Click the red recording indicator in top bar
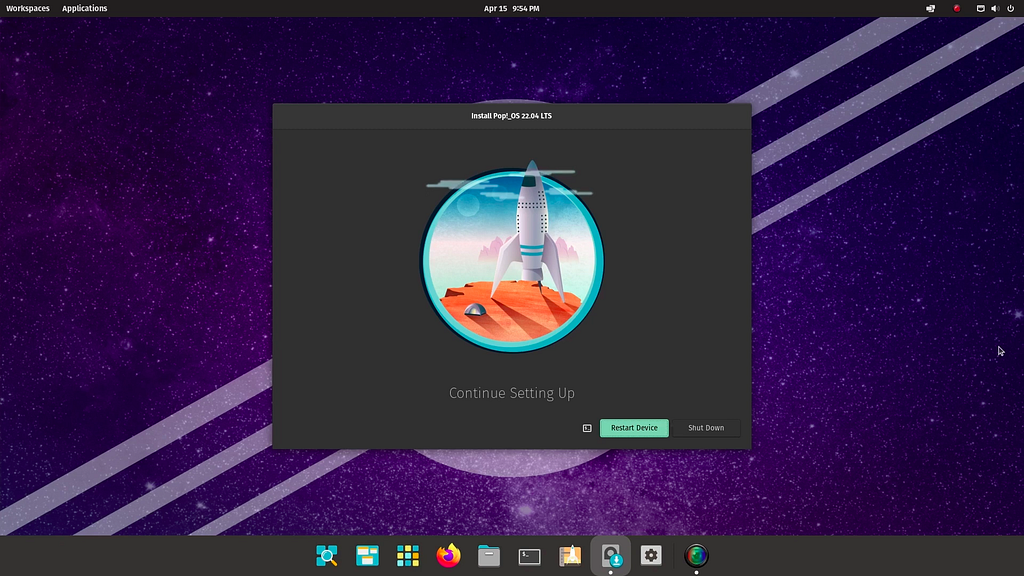 click(957, 8)
